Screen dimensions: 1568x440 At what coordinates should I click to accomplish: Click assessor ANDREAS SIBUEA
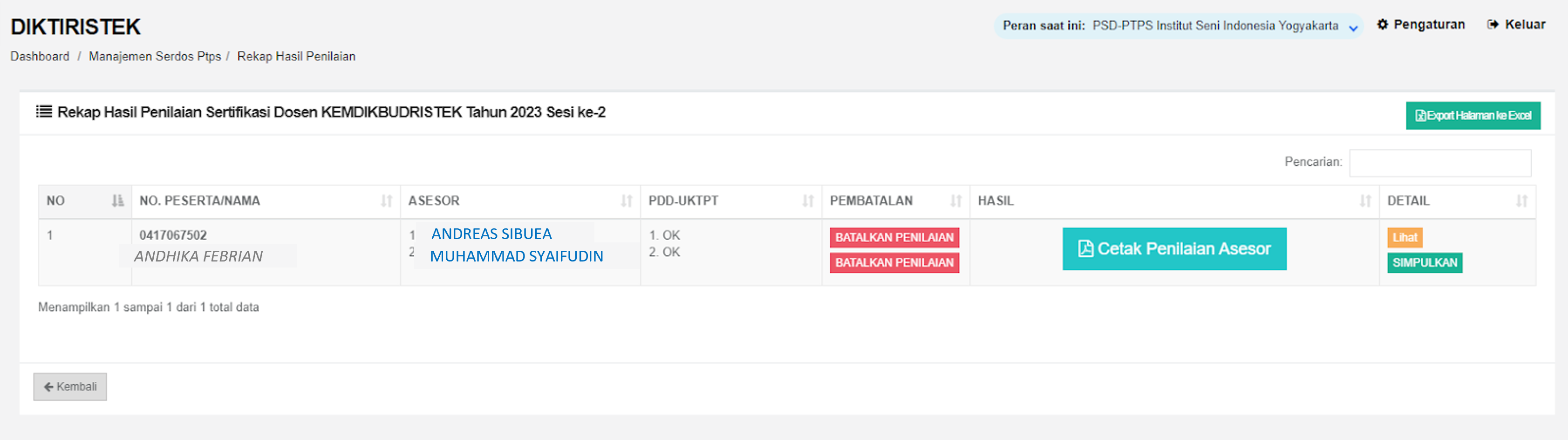(491, 234)
